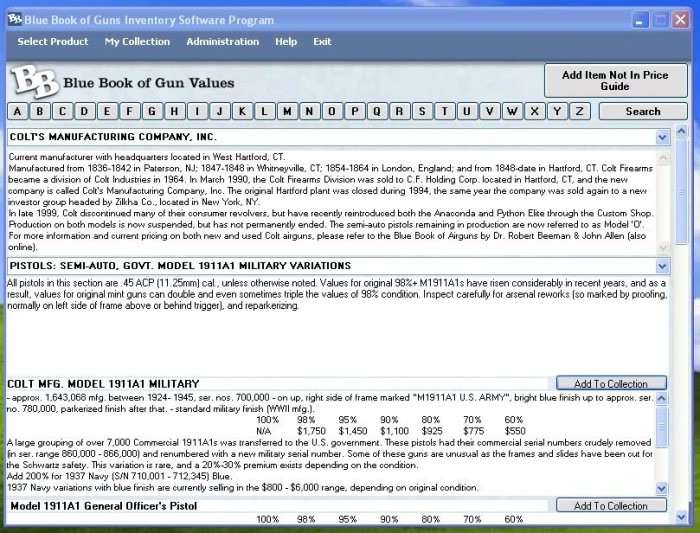
Task: Click the $1,100 value under 90%
Action: (394, 431)
